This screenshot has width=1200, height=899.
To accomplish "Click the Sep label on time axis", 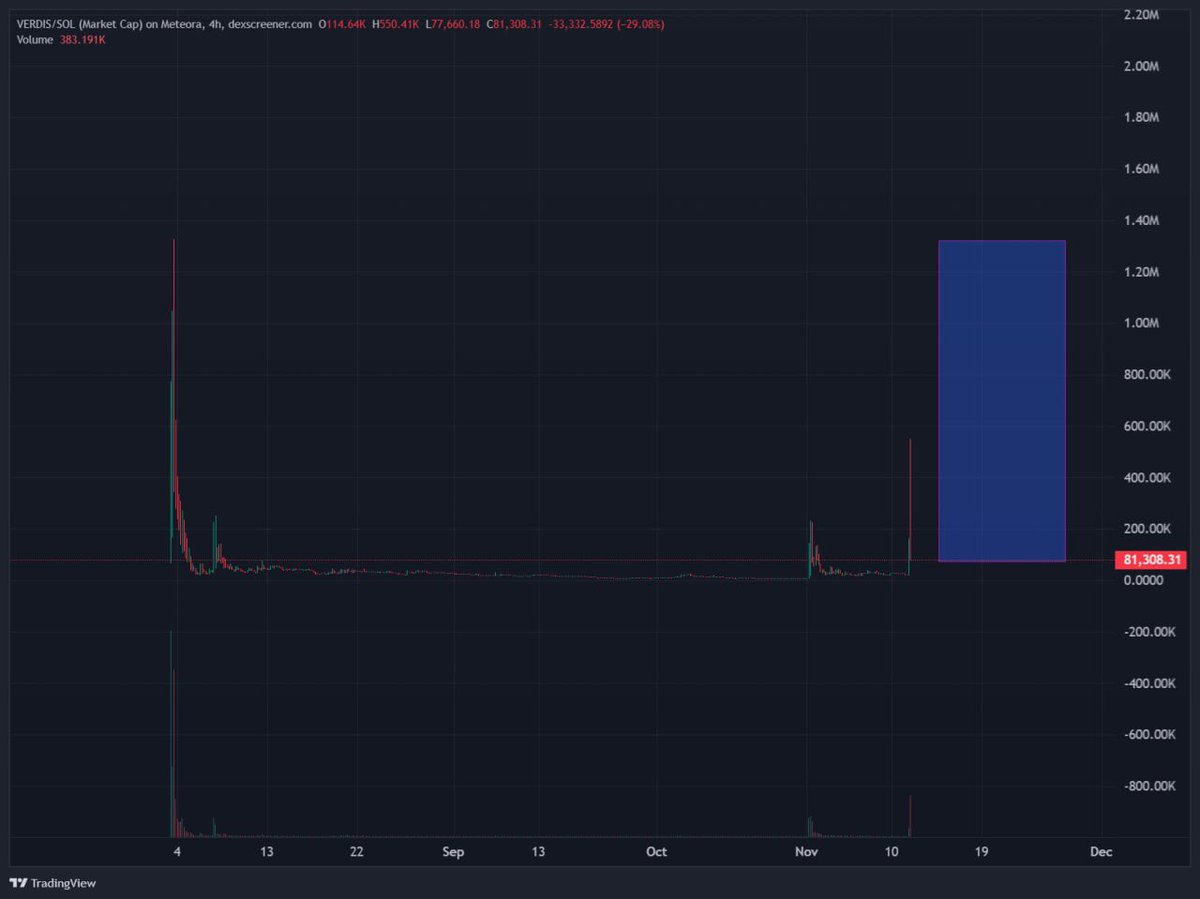I will (454, 853).
